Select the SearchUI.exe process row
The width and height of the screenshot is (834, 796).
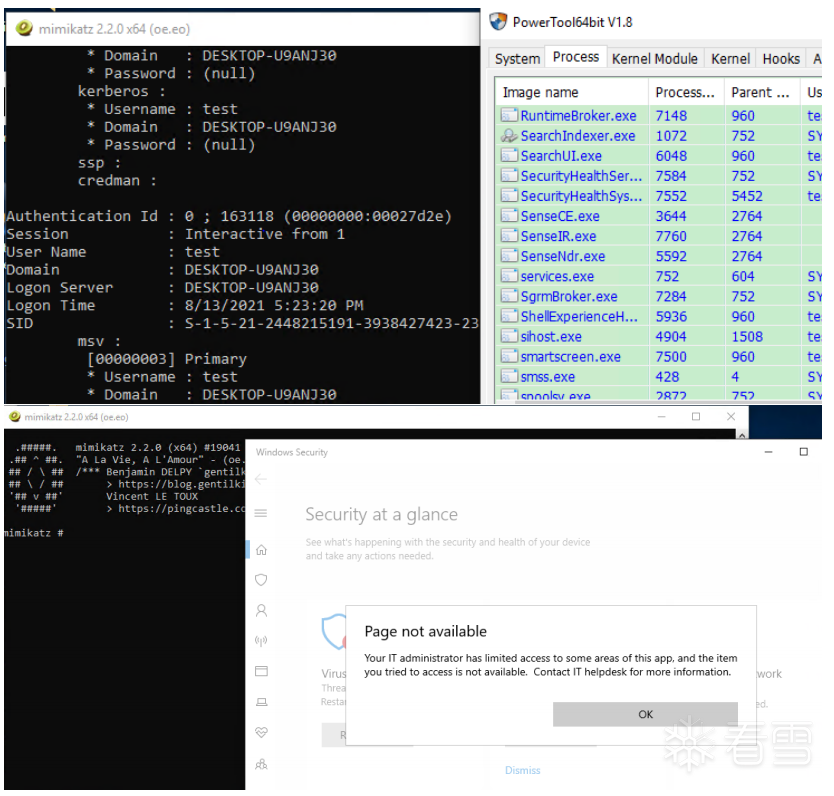660,156
